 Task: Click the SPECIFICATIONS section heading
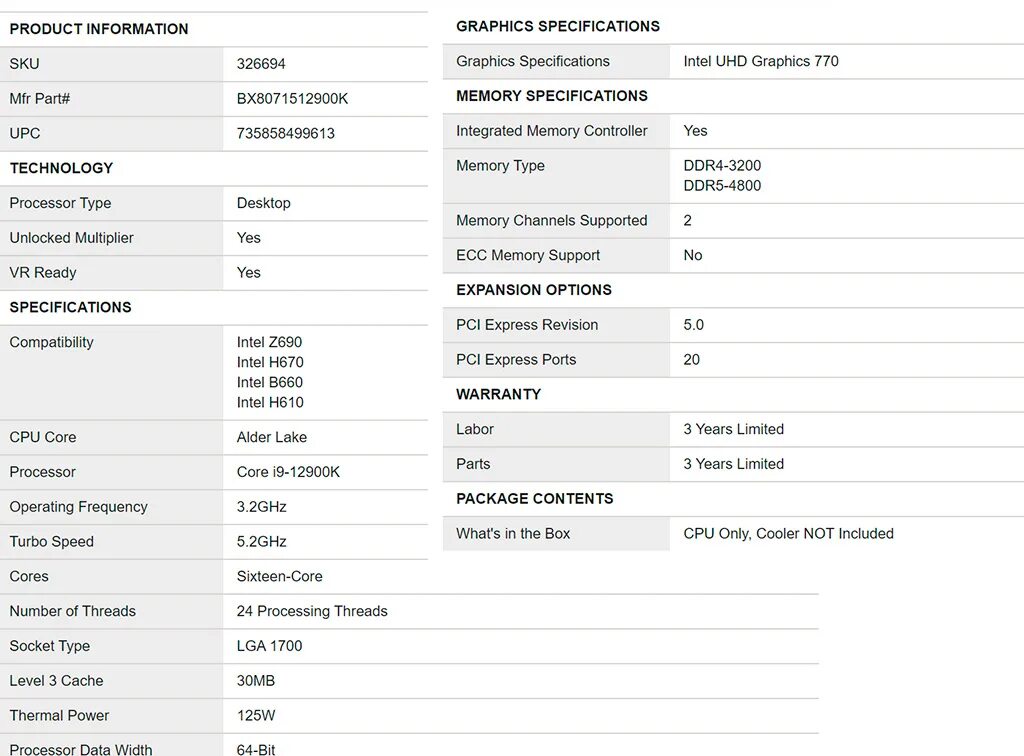[x=71, y=307]
